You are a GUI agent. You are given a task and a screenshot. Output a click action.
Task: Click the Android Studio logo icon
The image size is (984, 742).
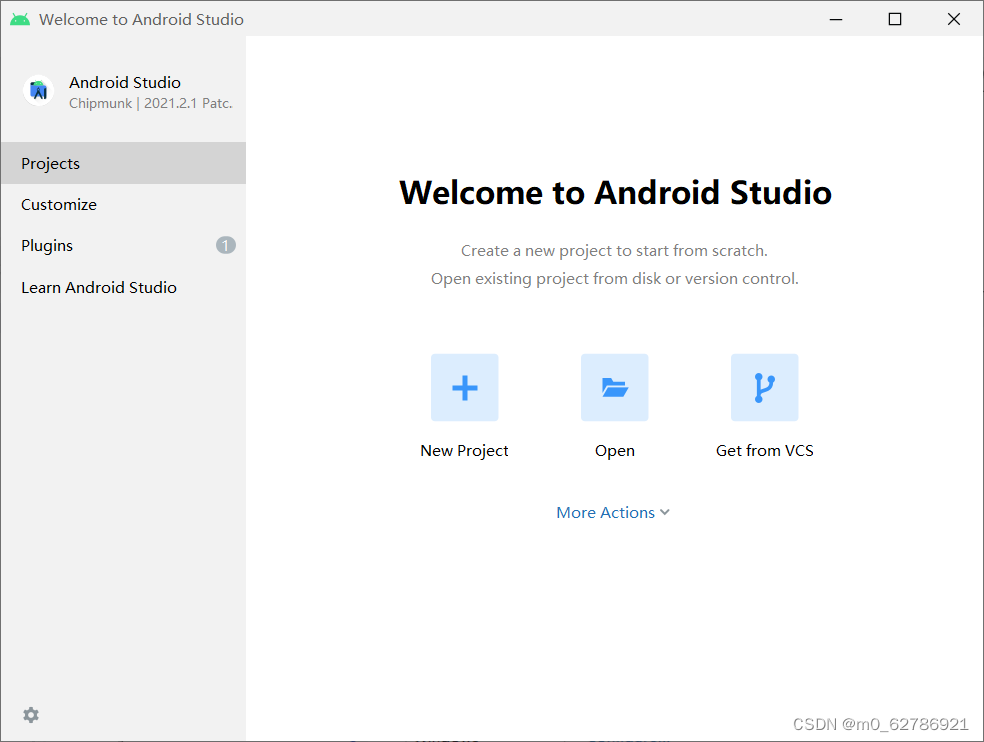(x=39, y=90)
